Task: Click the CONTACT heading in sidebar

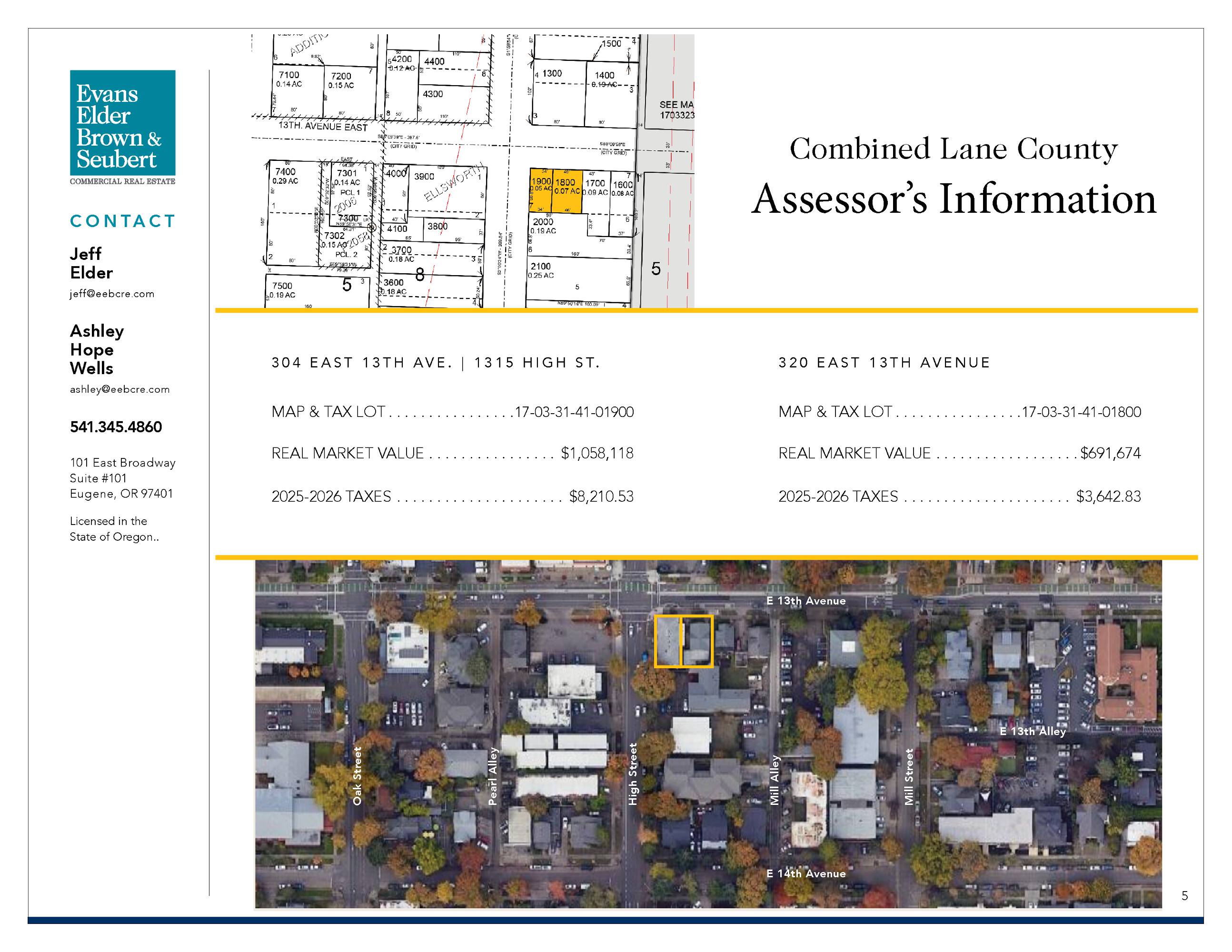Action: 122,221
